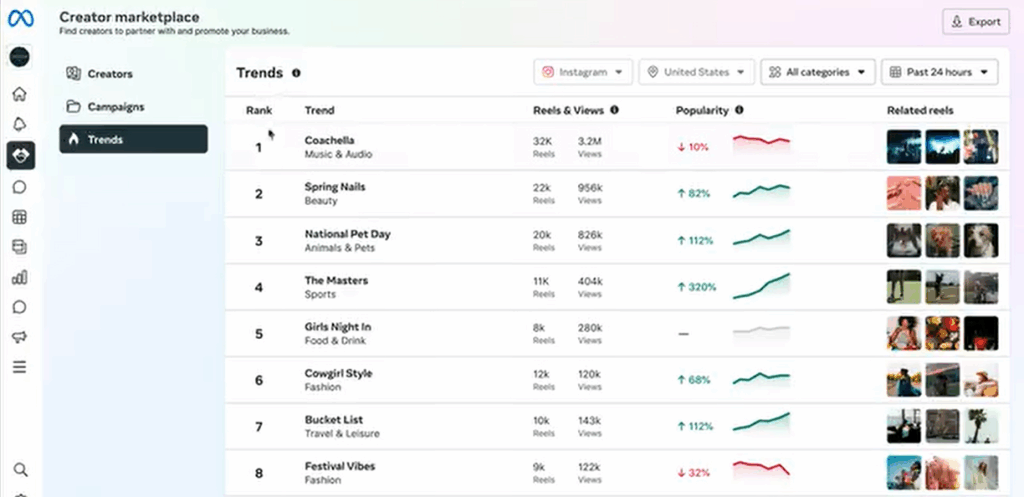Image resolution: width=1024 pixels, height=497 pixels.
Task: Switch to the Creators tab
Action: (110, 74)
